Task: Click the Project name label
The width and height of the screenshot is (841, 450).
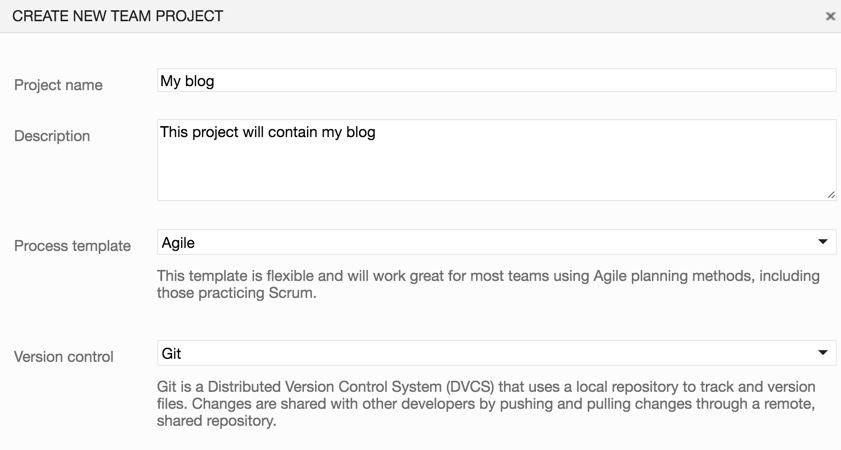Action: coord(58,85)
